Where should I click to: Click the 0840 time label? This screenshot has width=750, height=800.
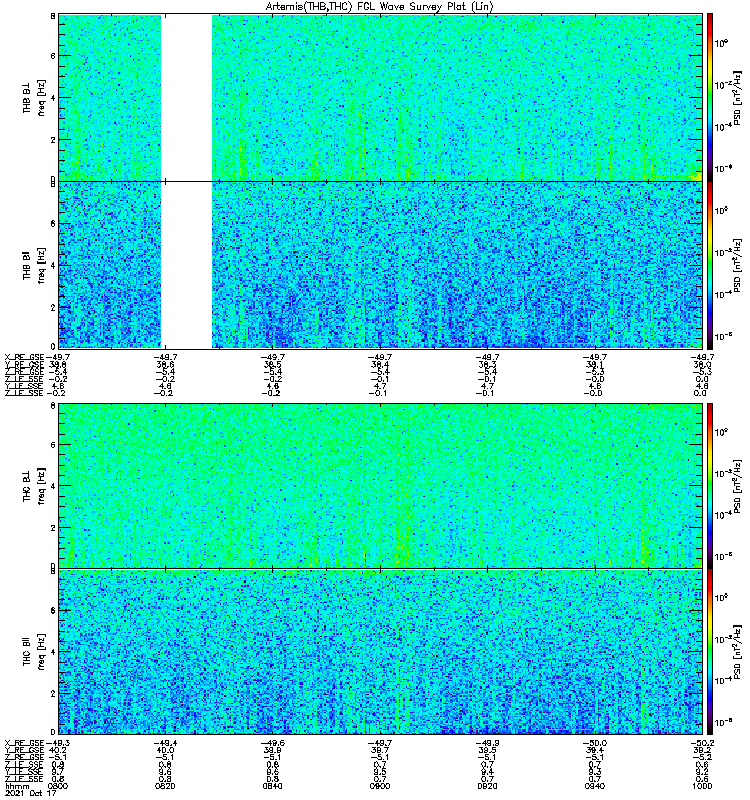tap(272, 786)
